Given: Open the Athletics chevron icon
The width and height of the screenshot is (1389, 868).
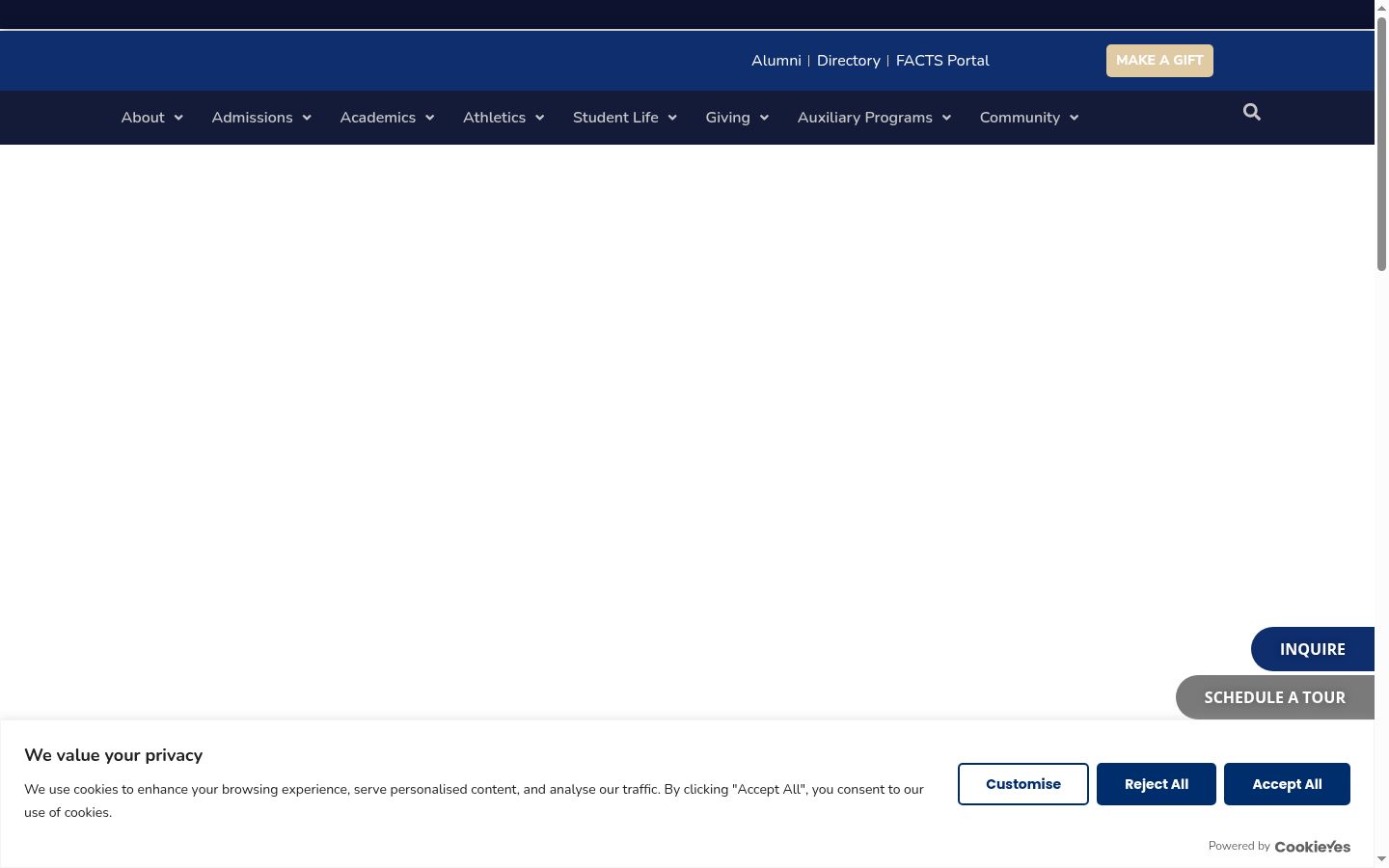Looking at the screenshot, I should (540, 118).
